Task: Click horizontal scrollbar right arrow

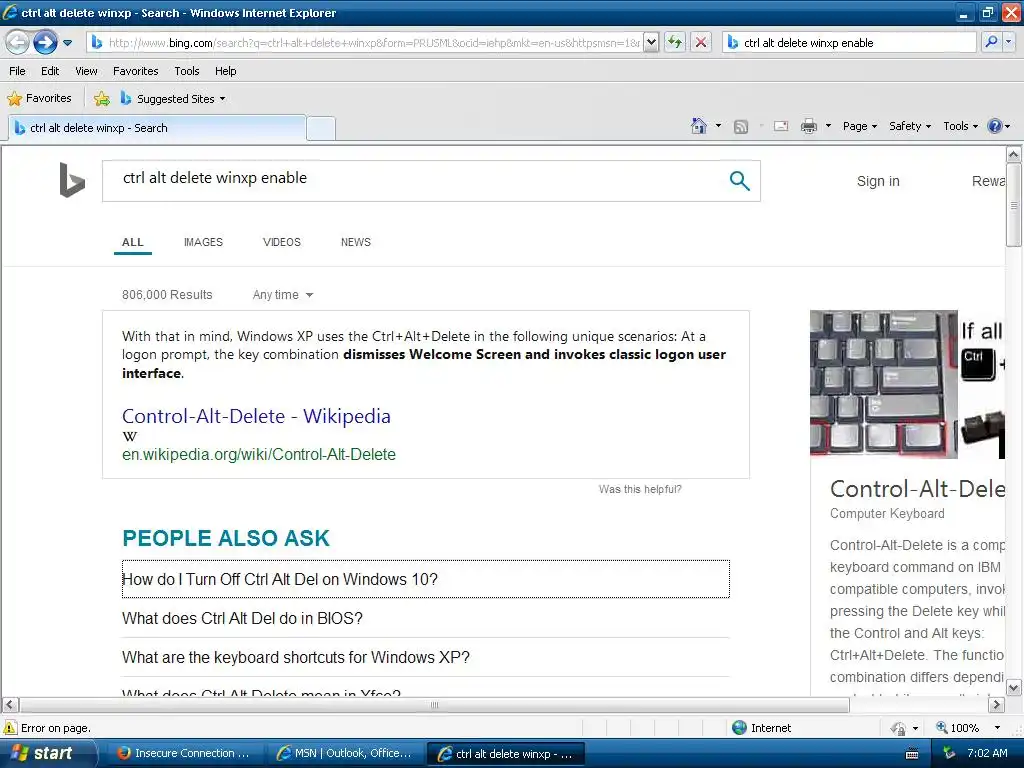Action: coord(996,705)
